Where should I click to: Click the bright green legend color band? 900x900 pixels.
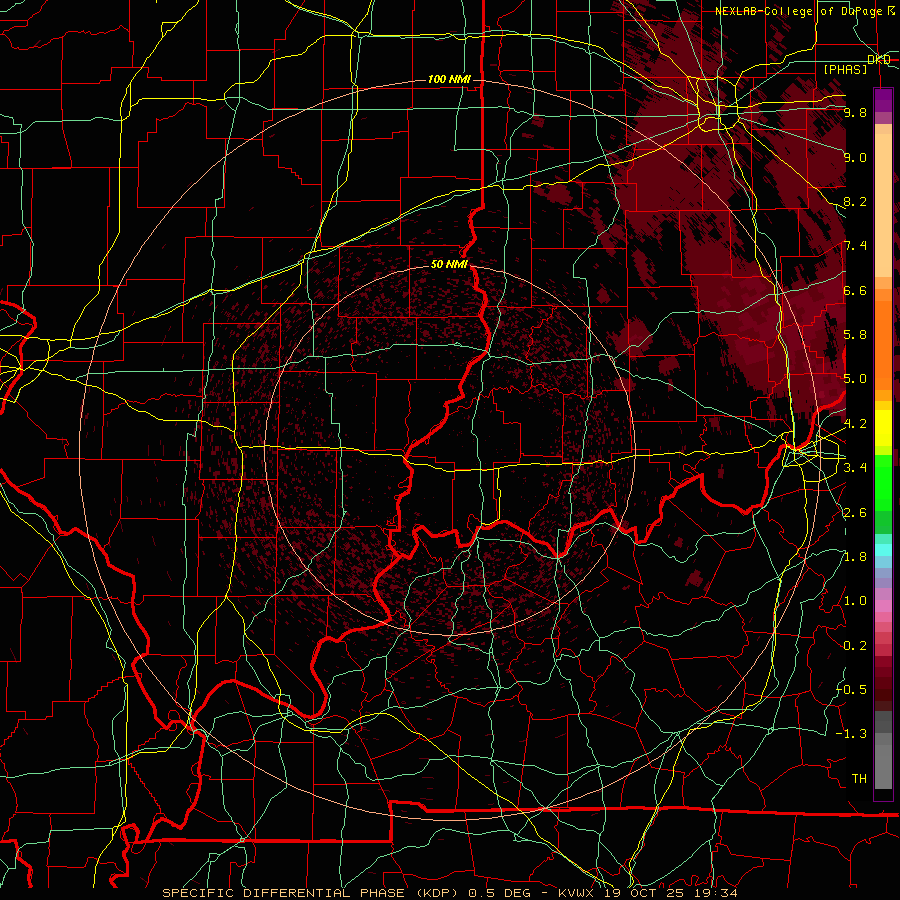pos(883,482)
